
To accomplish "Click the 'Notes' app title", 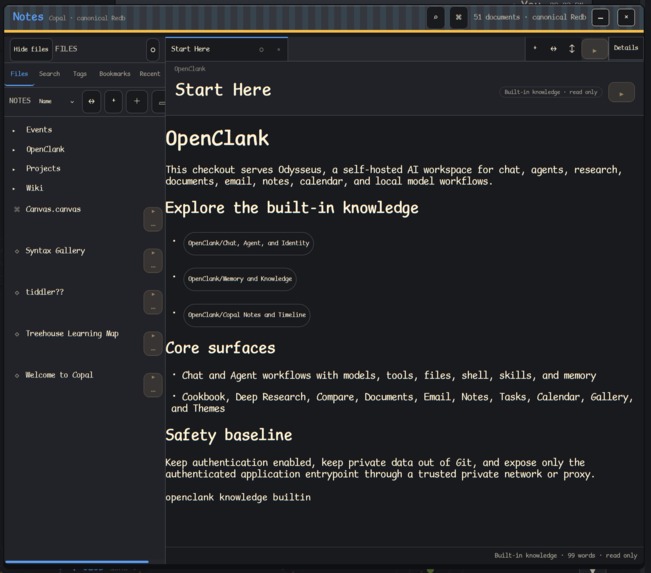I will tap(28, 17).
